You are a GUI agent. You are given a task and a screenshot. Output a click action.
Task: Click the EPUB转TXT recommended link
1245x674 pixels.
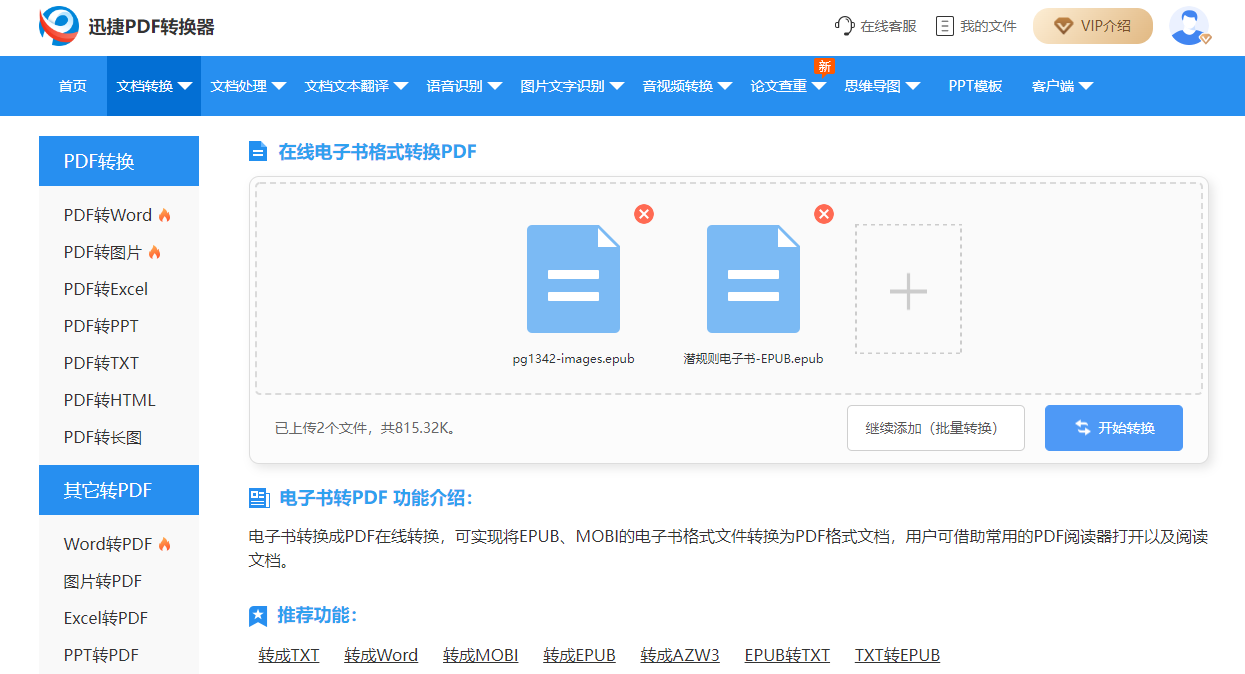tap(787, 655)
